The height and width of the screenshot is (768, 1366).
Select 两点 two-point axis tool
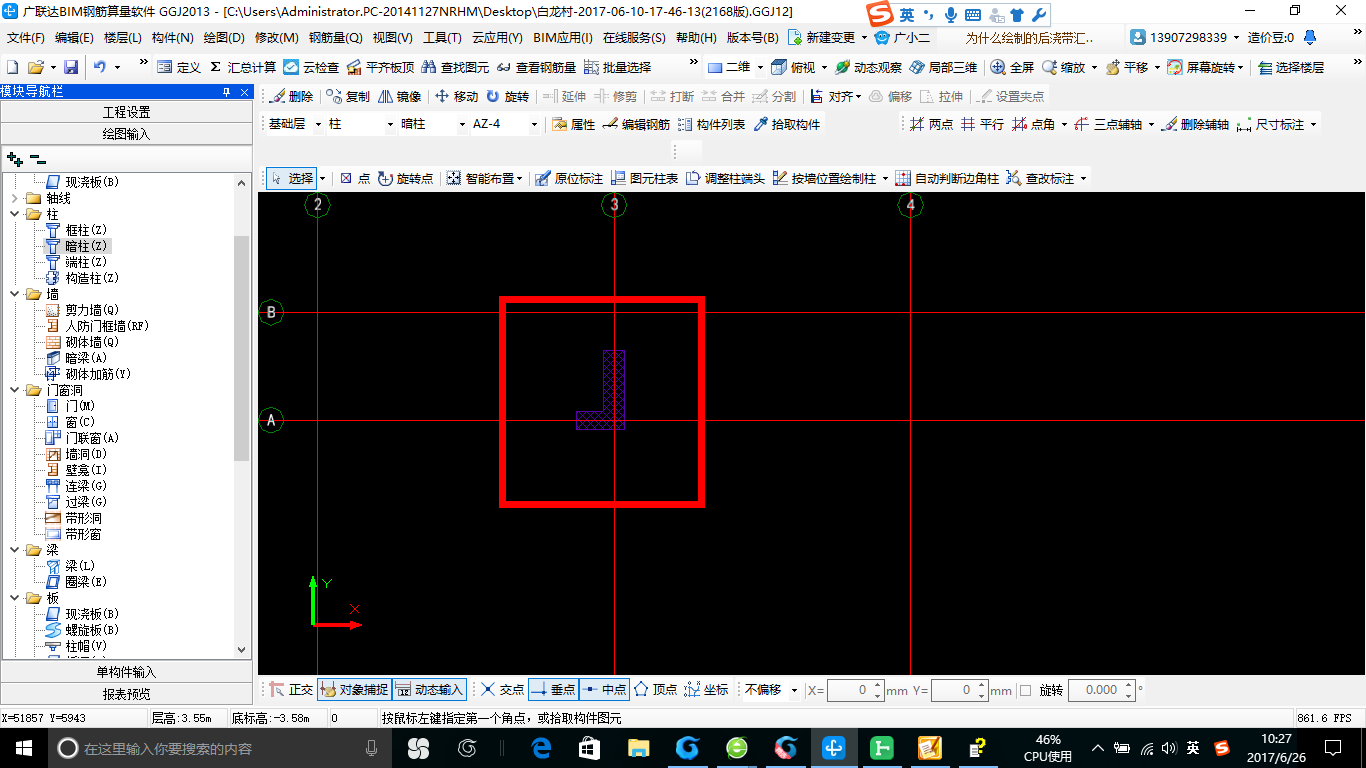coord(931,124)
